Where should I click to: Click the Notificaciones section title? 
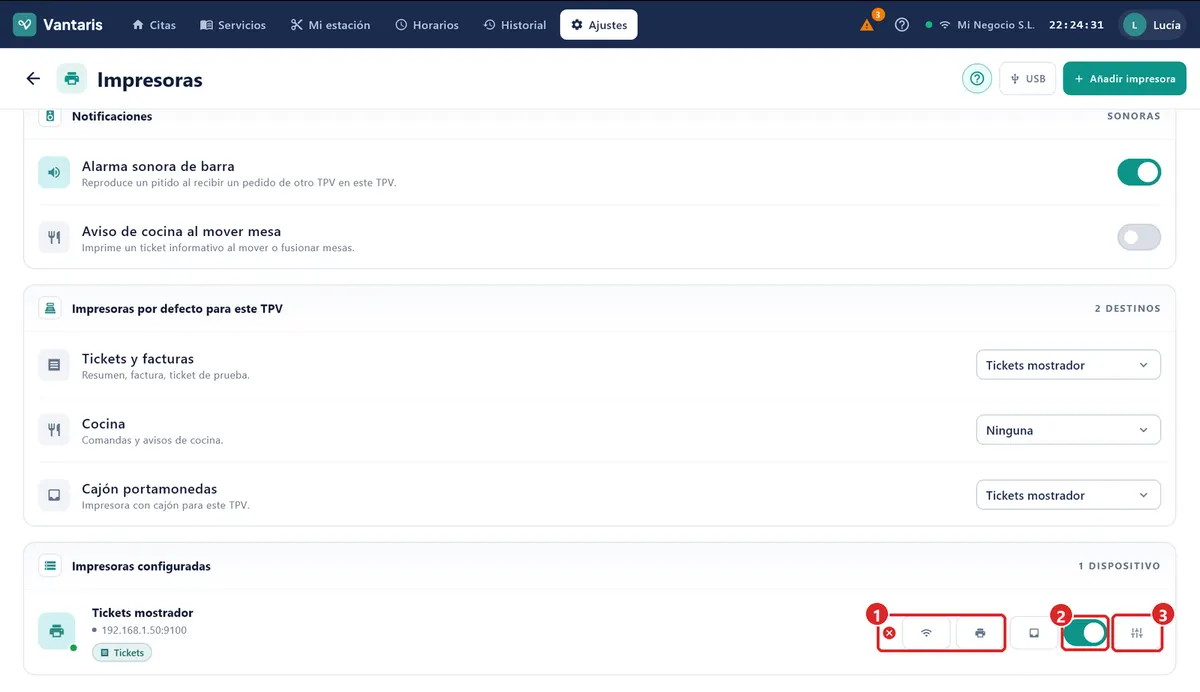click(112, 116)
